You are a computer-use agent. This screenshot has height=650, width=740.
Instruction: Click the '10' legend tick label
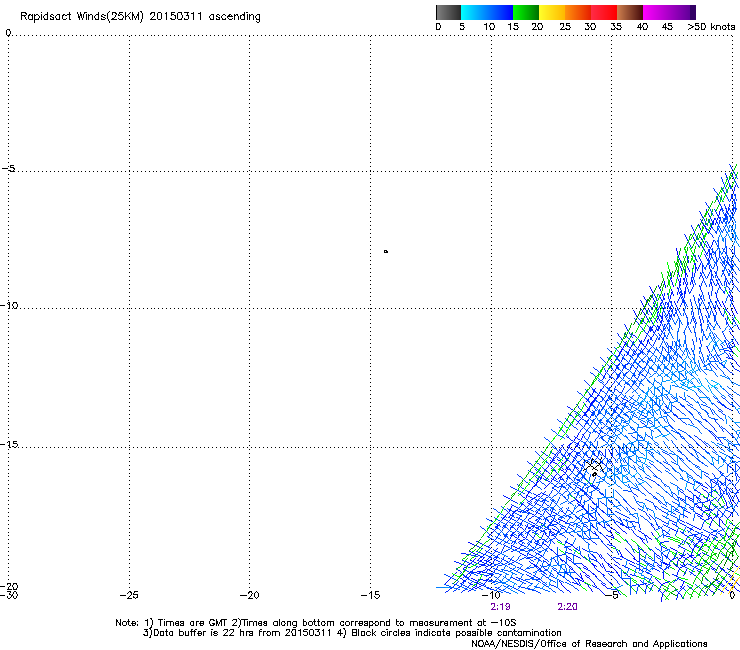(489, 27)
